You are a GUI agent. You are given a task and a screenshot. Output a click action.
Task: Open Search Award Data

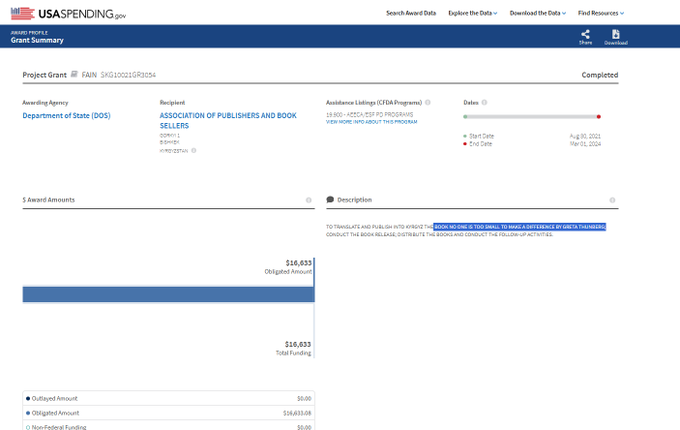[411, 13]
